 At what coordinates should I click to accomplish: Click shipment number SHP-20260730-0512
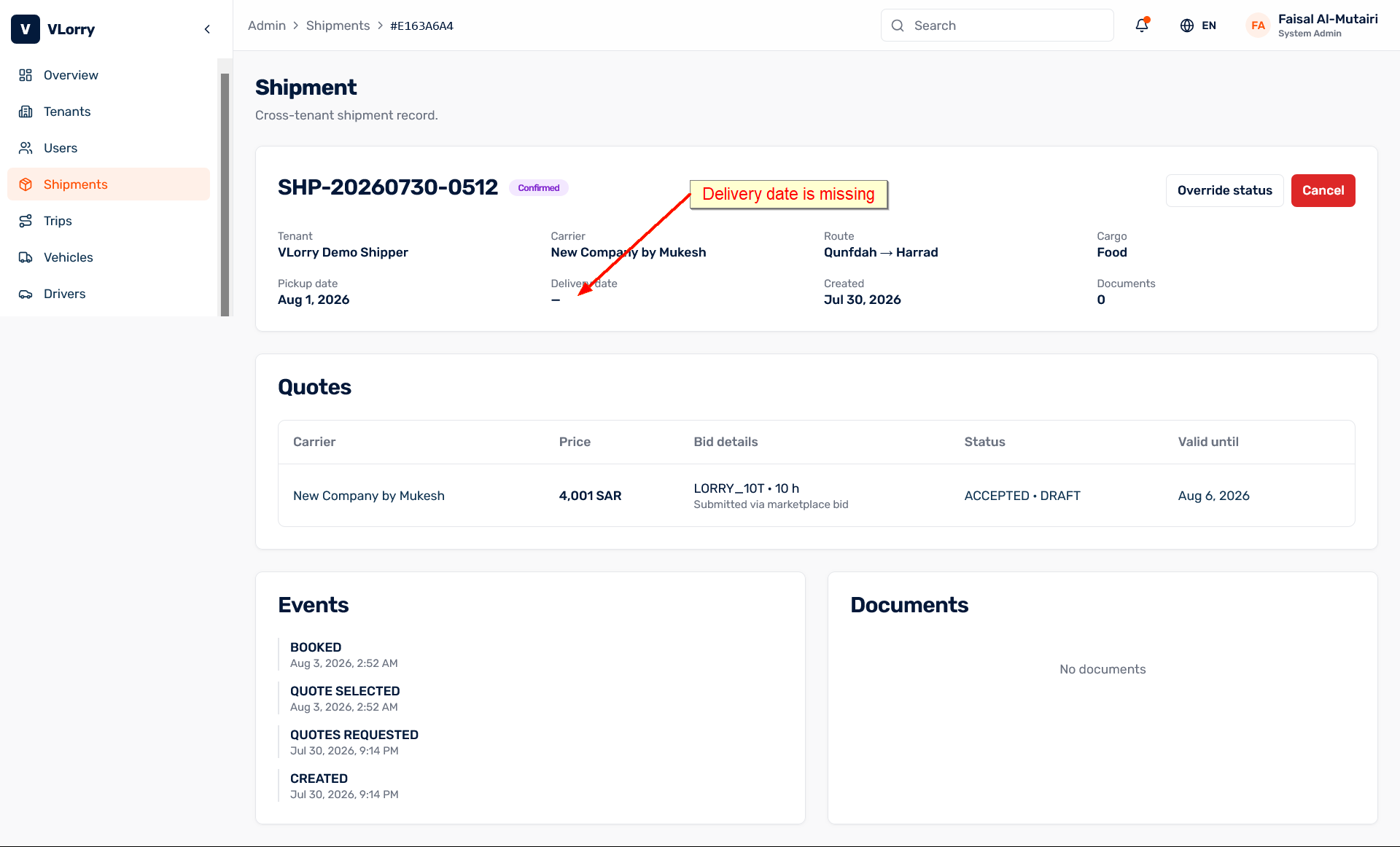tap(388, 187)
